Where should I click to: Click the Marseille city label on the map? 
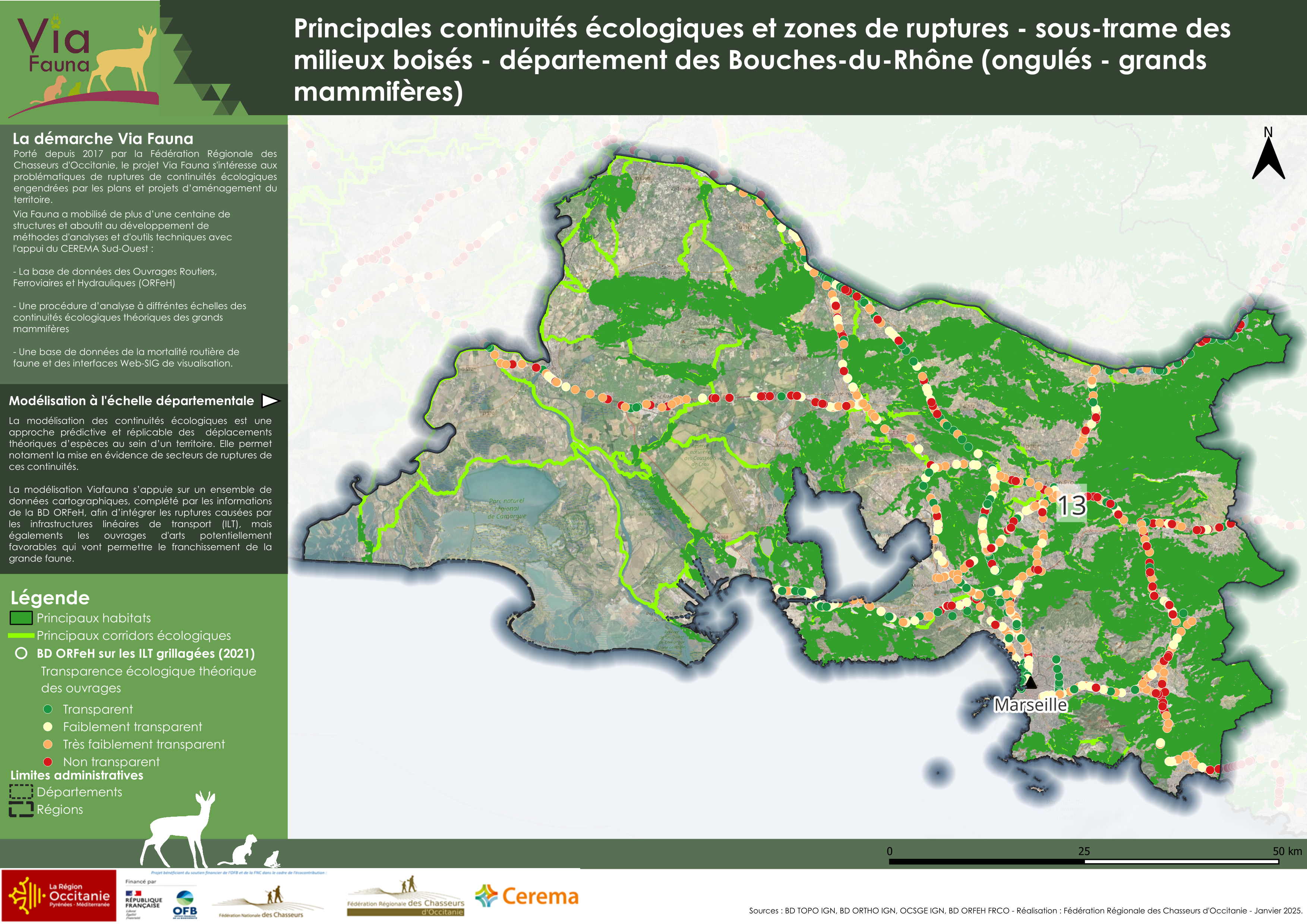pos(1030,705)
